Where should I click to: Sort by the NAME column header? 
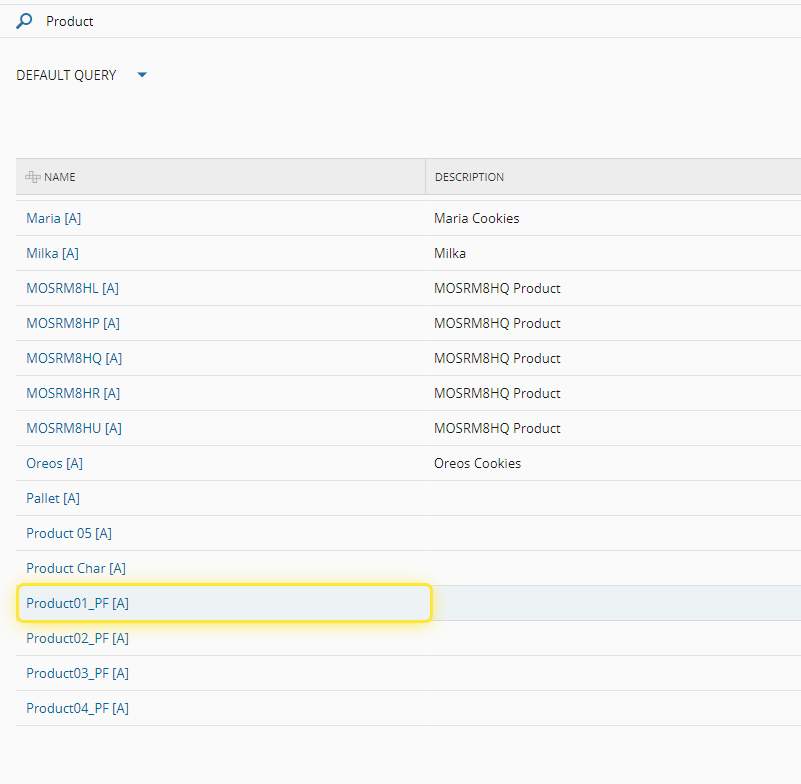pos(60,177)
